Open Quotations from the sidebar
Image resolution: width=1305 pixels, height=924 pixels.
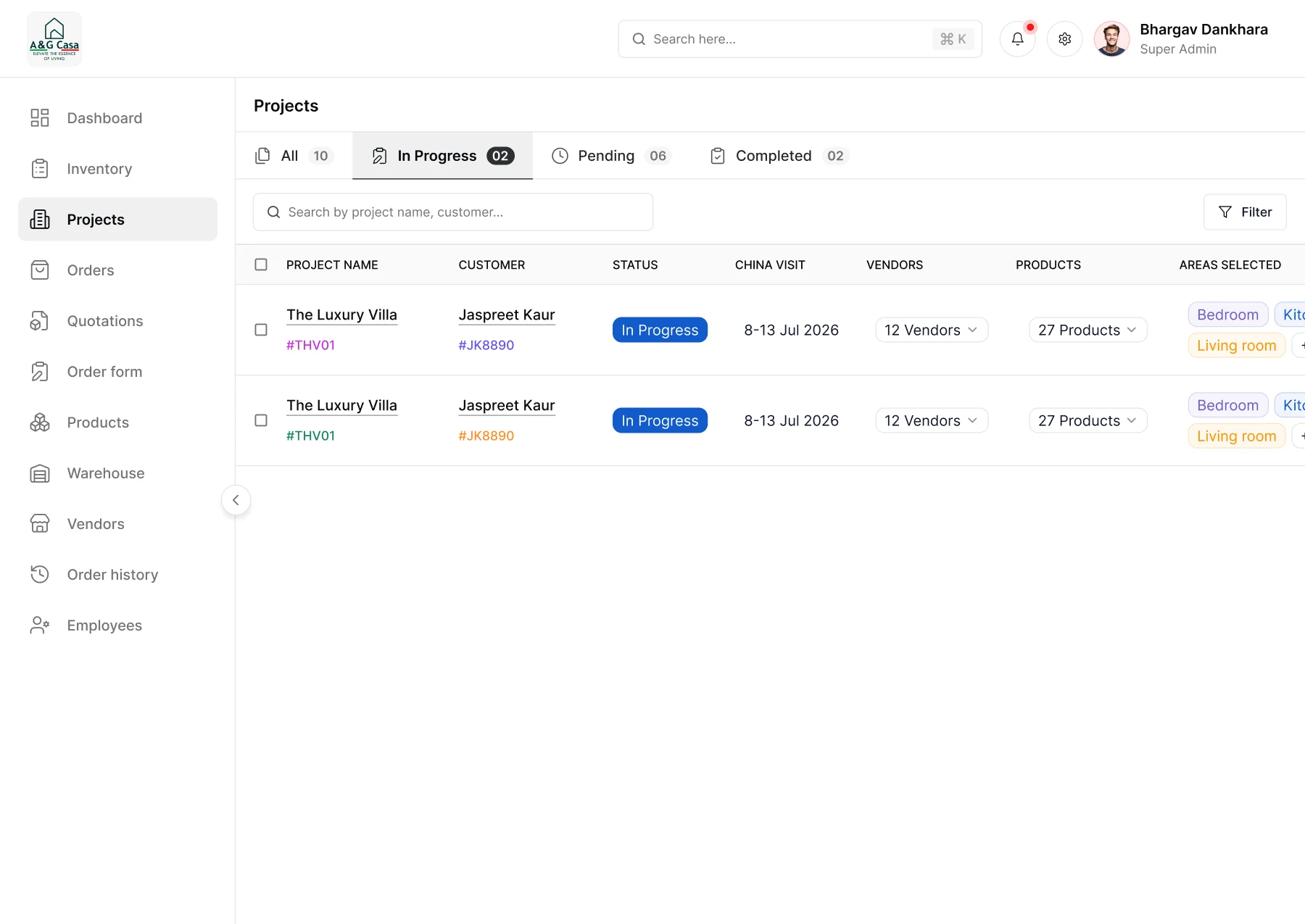(x=117, y=321)
